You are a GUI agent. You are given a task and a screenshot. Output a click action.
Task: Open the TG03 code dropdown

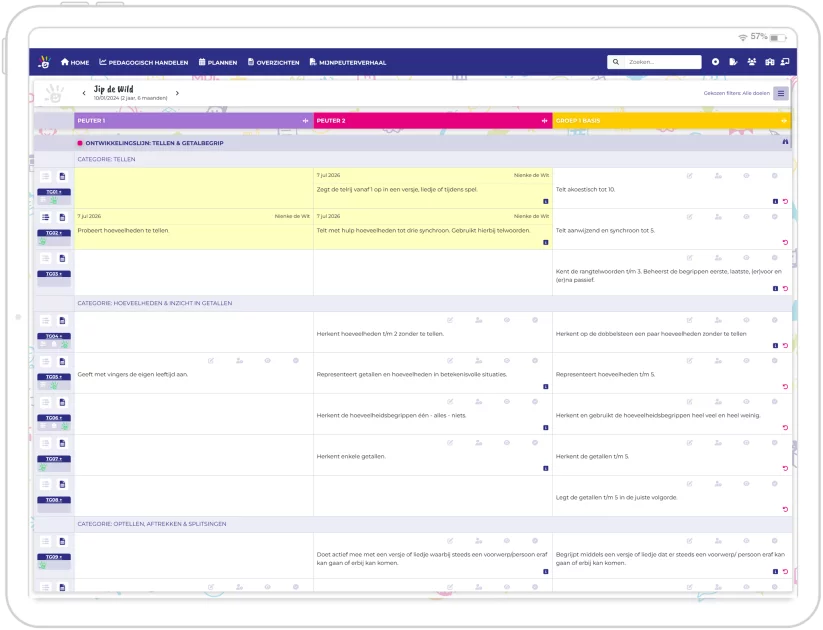point(54,274)
